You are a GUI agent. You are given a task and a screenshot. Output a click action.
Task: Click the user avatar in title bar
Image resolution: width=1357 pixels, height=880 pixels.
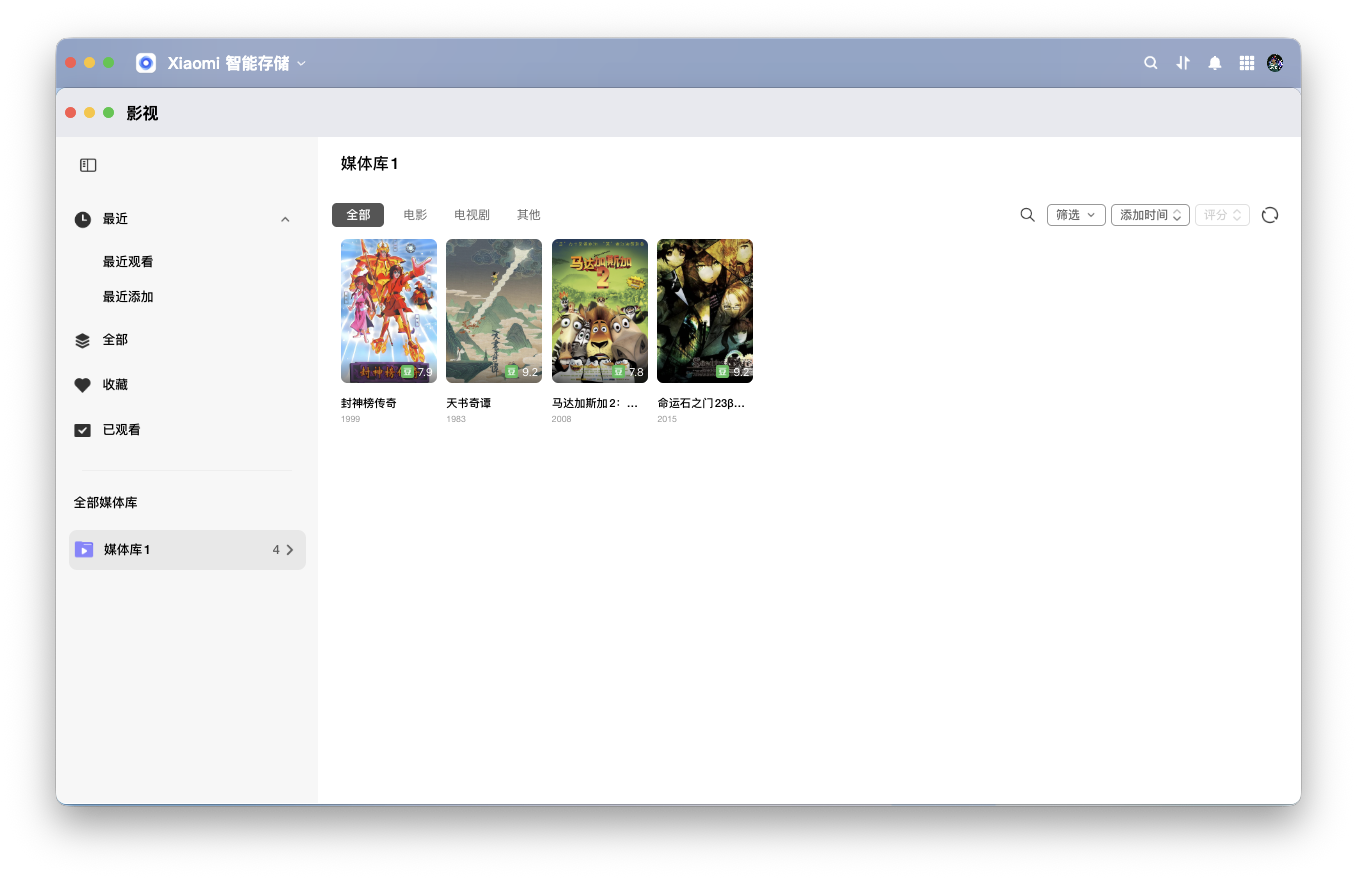point(1275,63)
